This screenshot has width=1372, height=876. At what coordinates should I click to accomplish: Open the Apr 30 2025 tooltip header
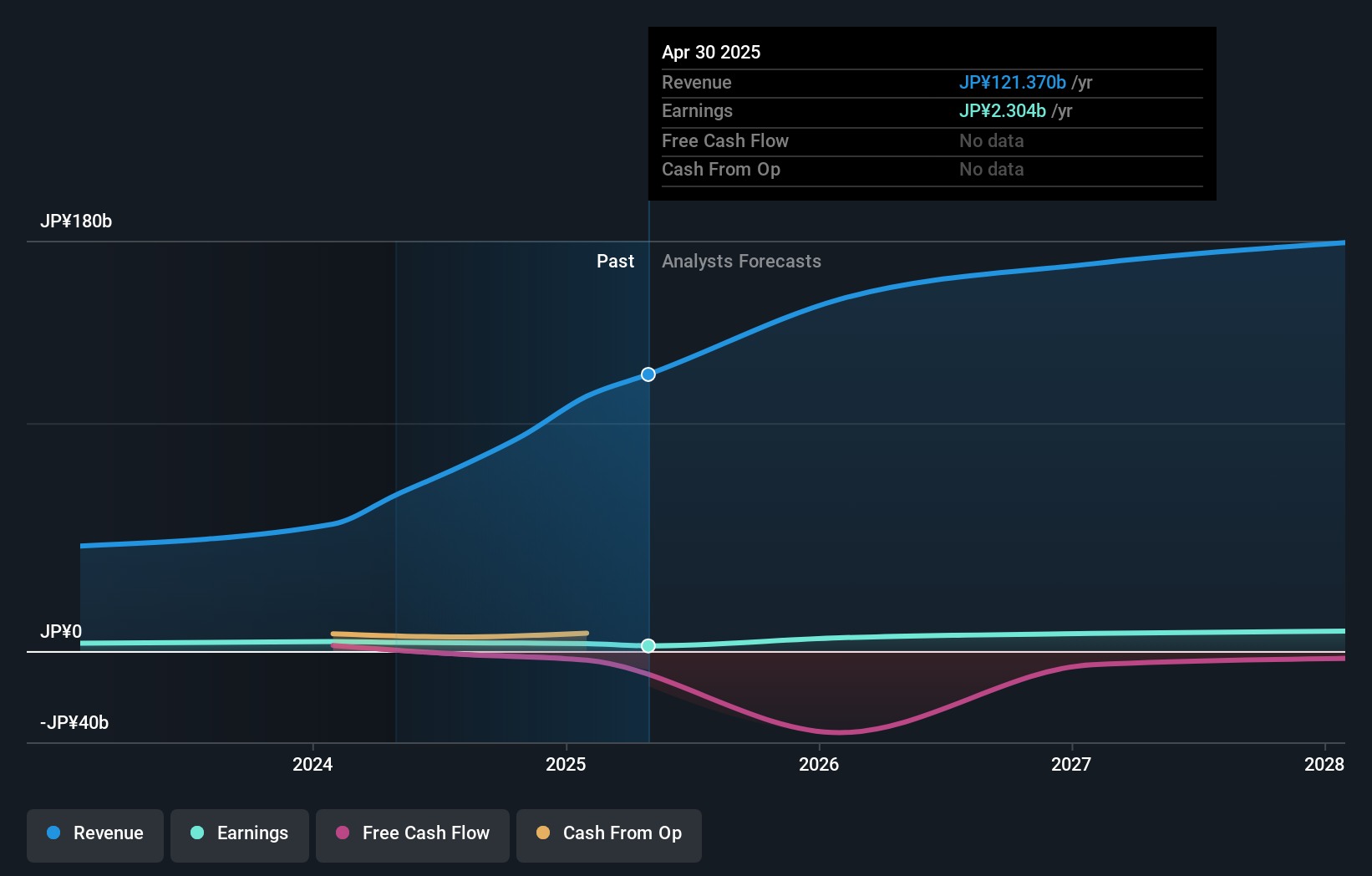click(710, 52)
